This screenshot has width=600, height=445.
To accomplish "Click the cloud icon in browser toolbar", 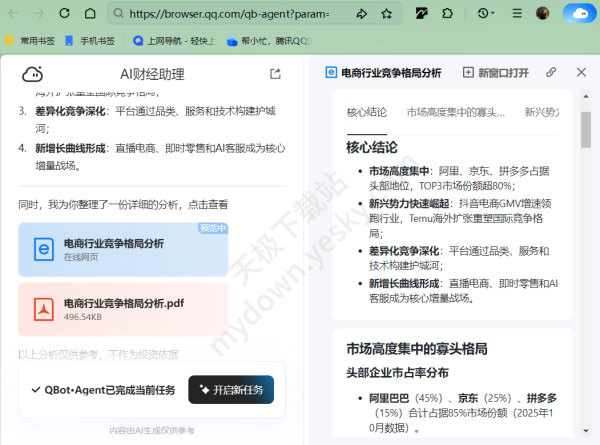I will (x=577, y=14).
